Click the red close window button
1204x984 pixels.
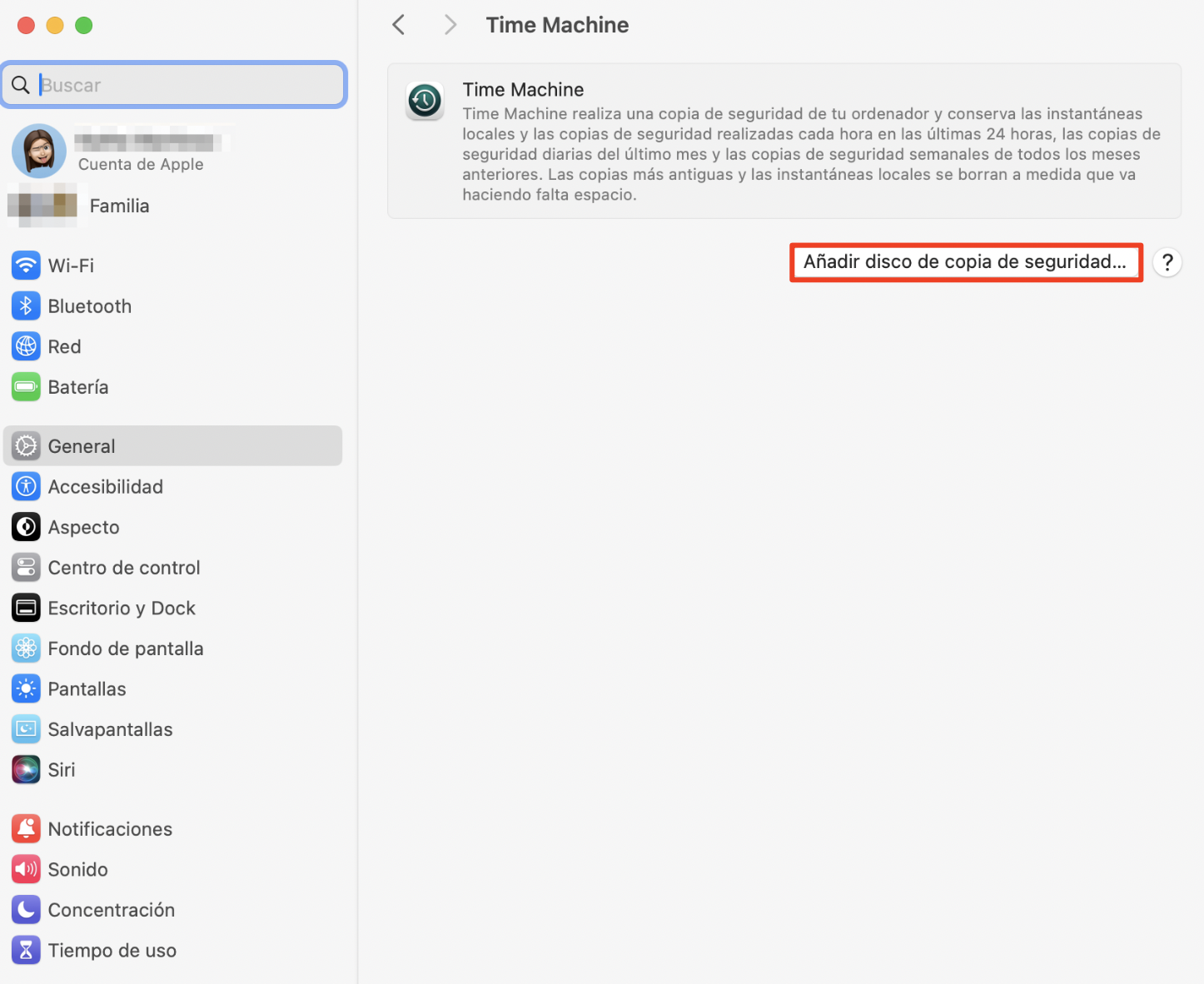tap(26, 25)
